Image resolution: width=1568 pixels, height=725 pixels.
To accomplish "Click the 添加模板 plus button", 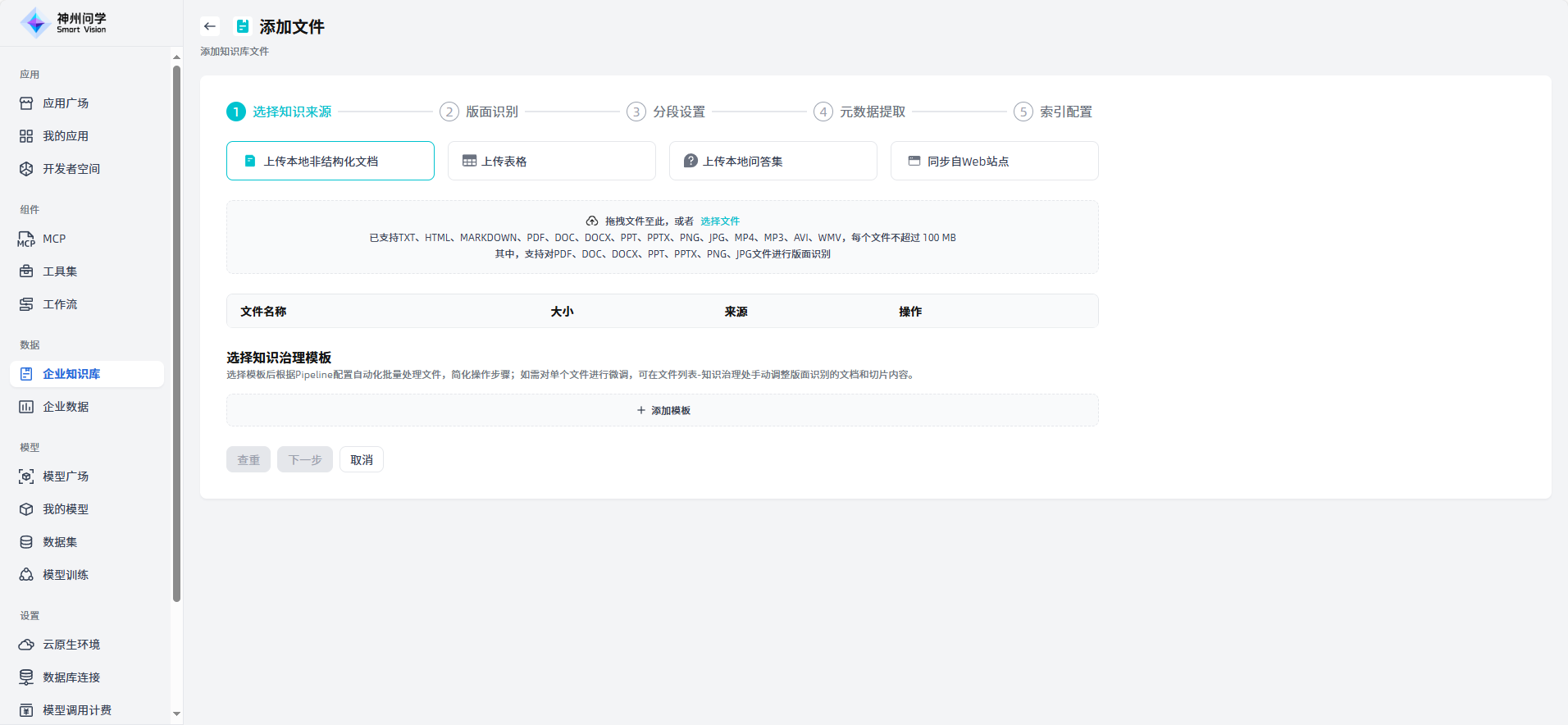I will pyautogui.click(x=663, y=410).
